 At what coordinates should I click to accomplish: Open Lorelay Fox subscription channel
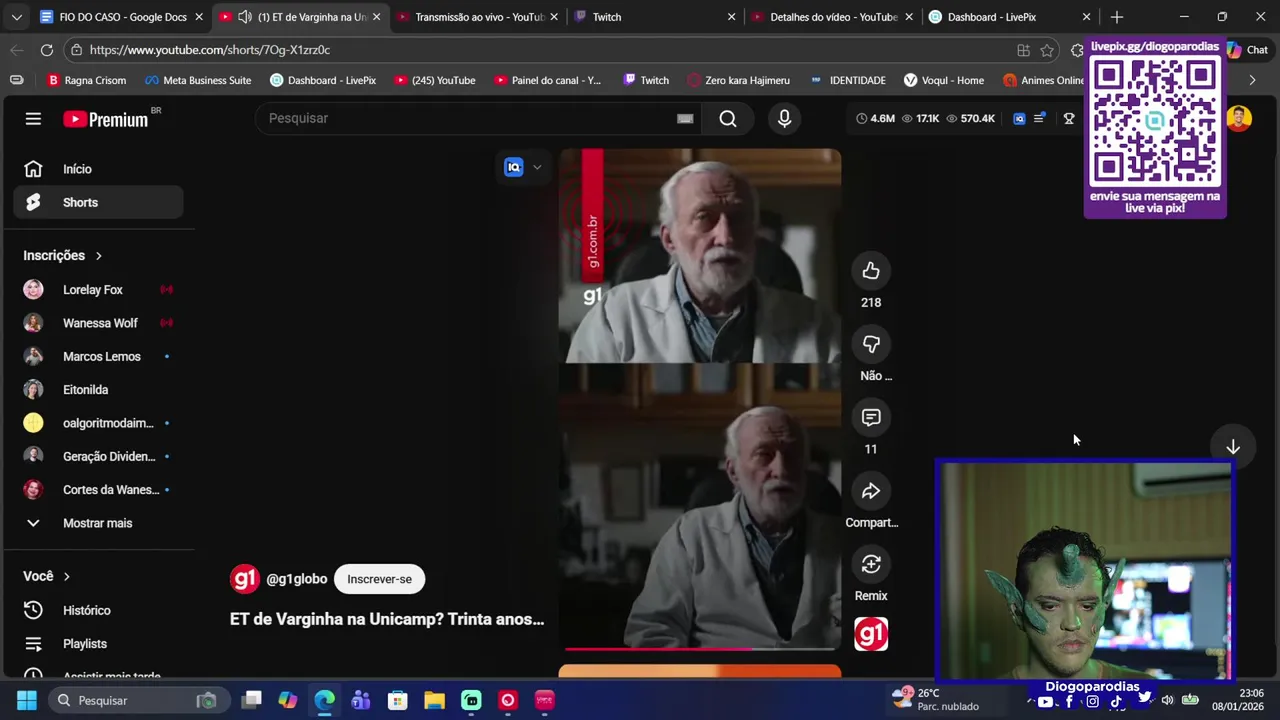pyautogui.click(x=98, y=290)
